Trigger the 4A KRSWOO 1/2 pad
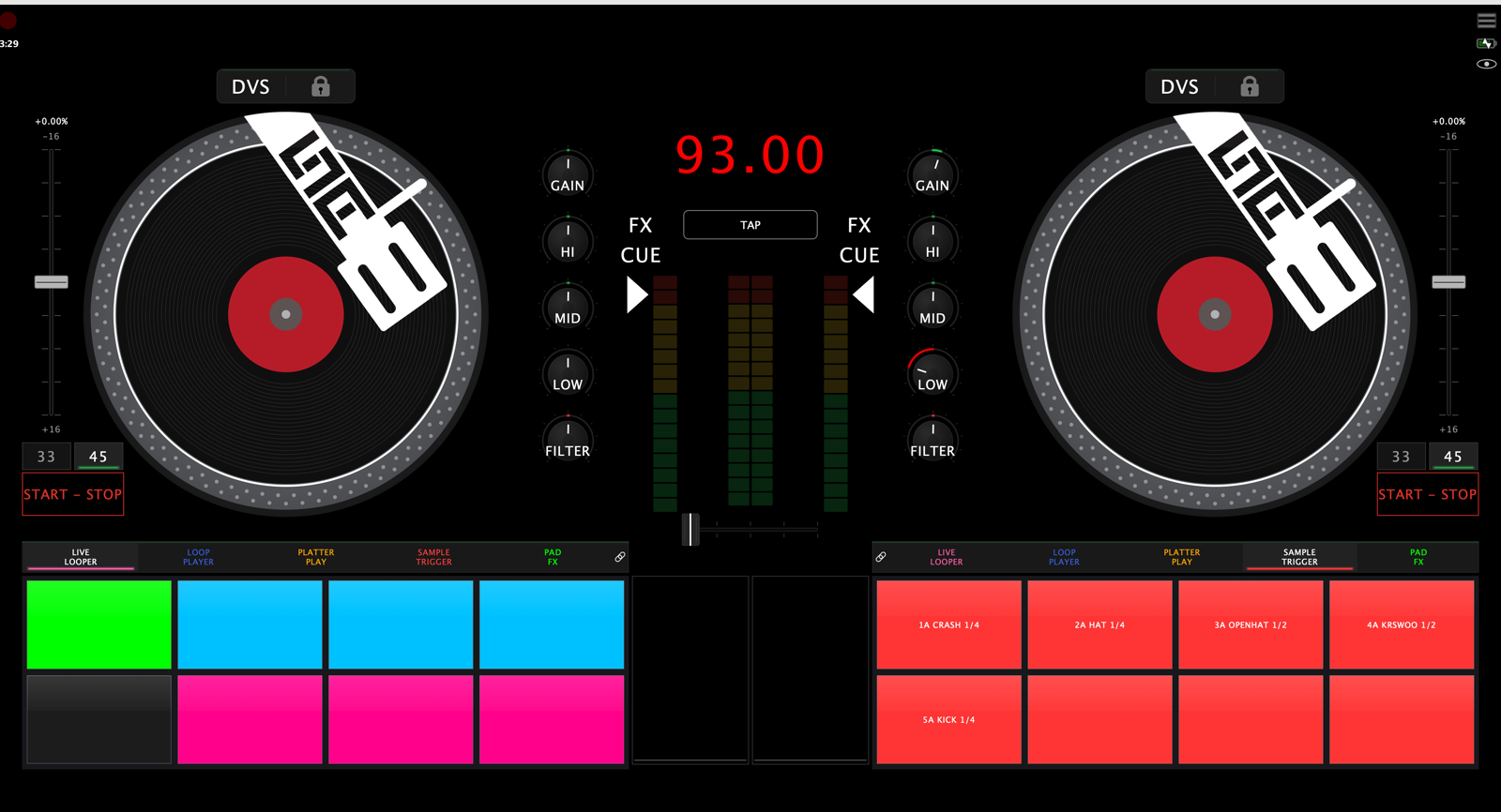This screenshot has width=1501, height=812. 1402,624
